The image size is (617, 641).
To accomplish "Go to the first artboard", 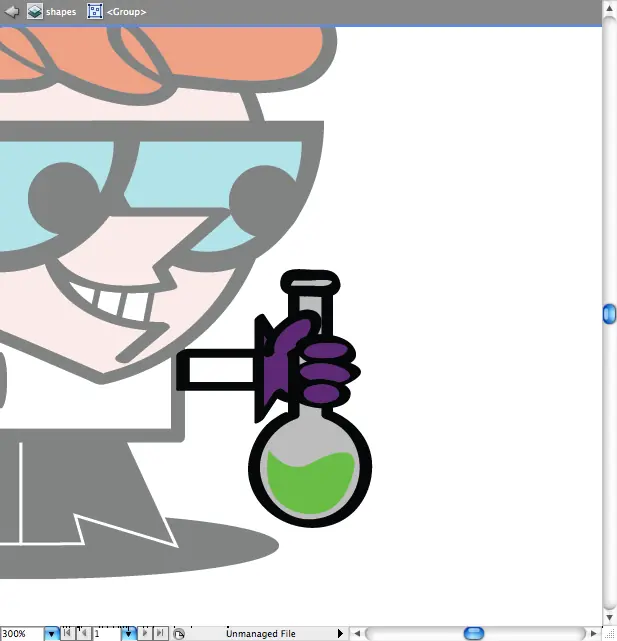I will [68, 633].
